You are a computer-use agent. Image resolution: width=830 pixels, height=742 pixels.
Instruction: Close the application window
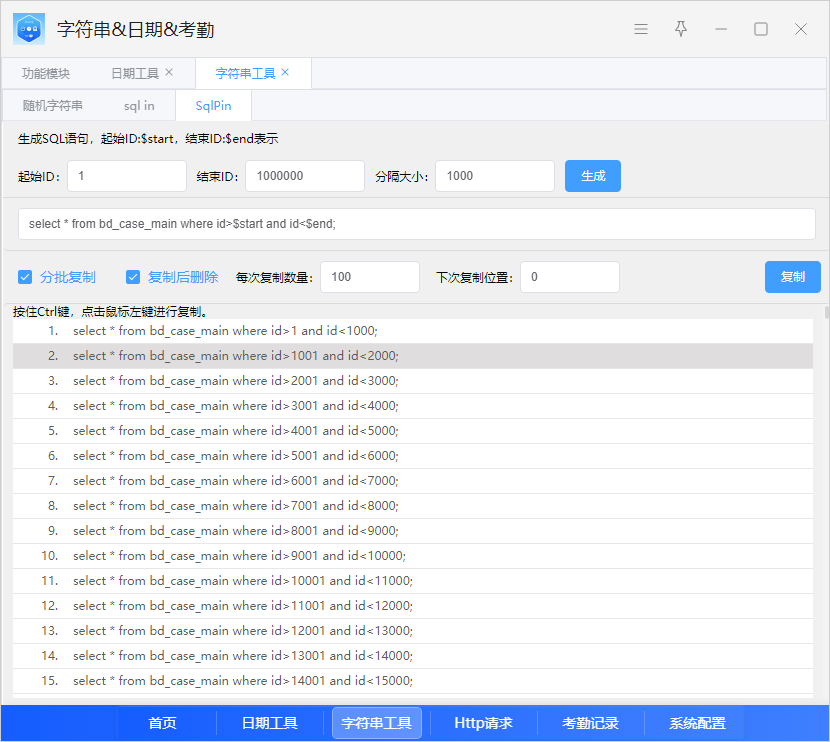(x=801, y=29)
